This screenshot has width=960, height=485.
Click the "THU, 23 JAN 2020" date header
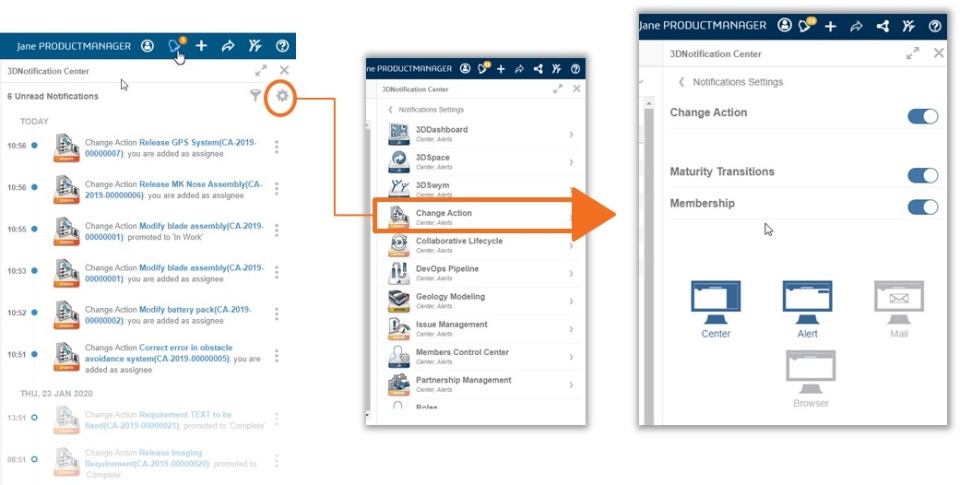56,393
